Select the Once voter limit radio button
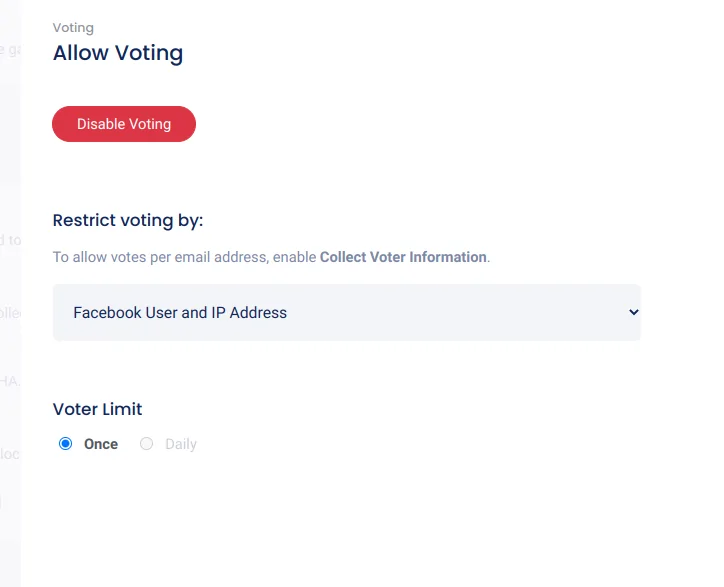Viewport: 724px width, 587px height. click(x=66, y=444)
